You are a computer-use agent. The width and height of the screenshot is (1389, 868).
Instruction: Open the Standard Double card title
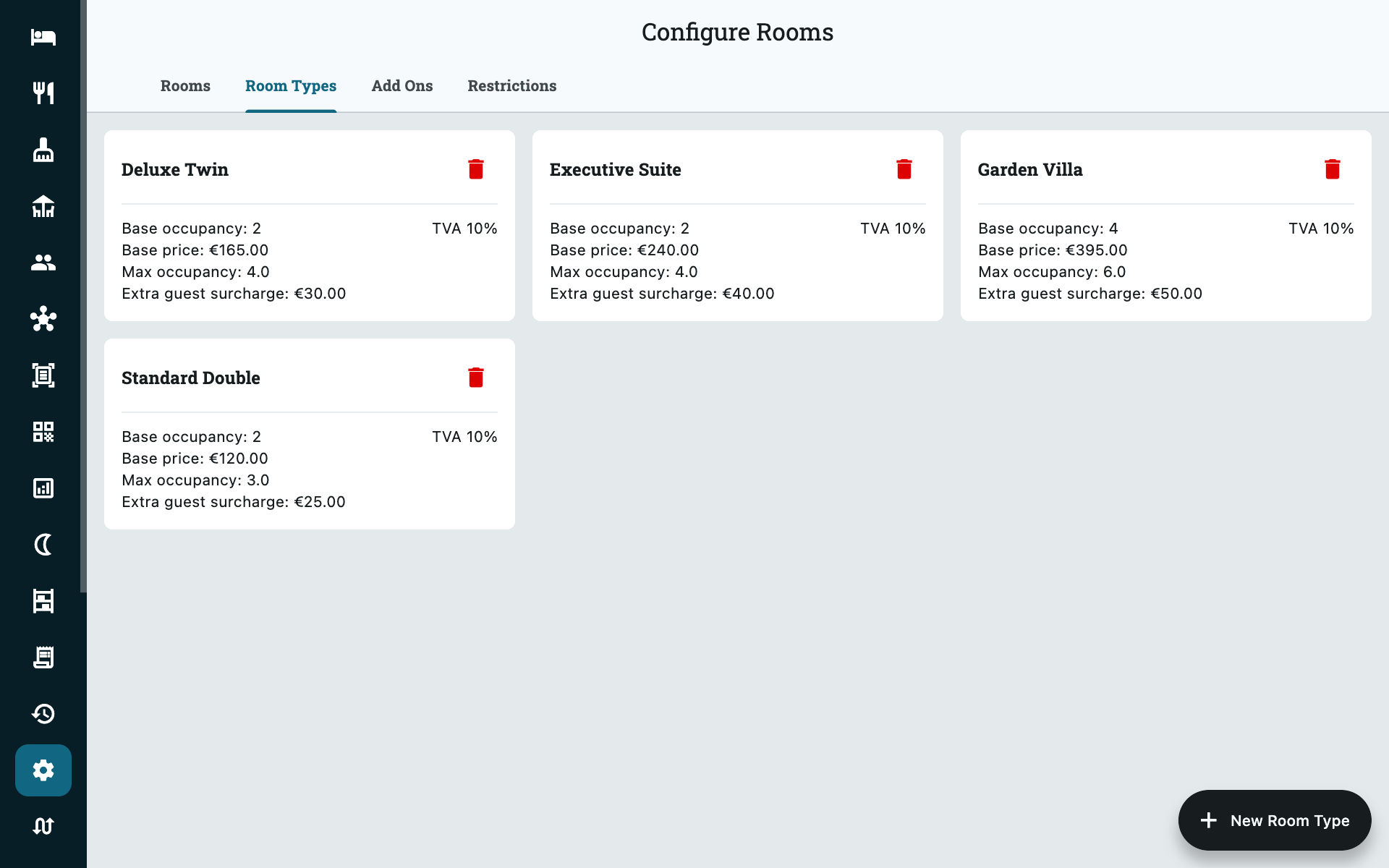point(191,378)
